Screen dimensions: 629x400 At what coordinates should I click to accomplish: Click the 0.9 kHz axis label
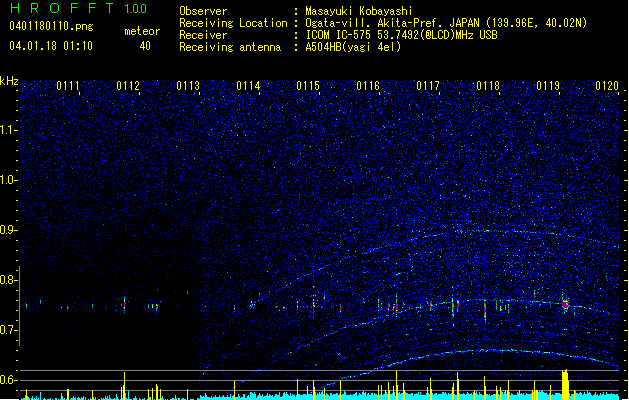[8, 230]
